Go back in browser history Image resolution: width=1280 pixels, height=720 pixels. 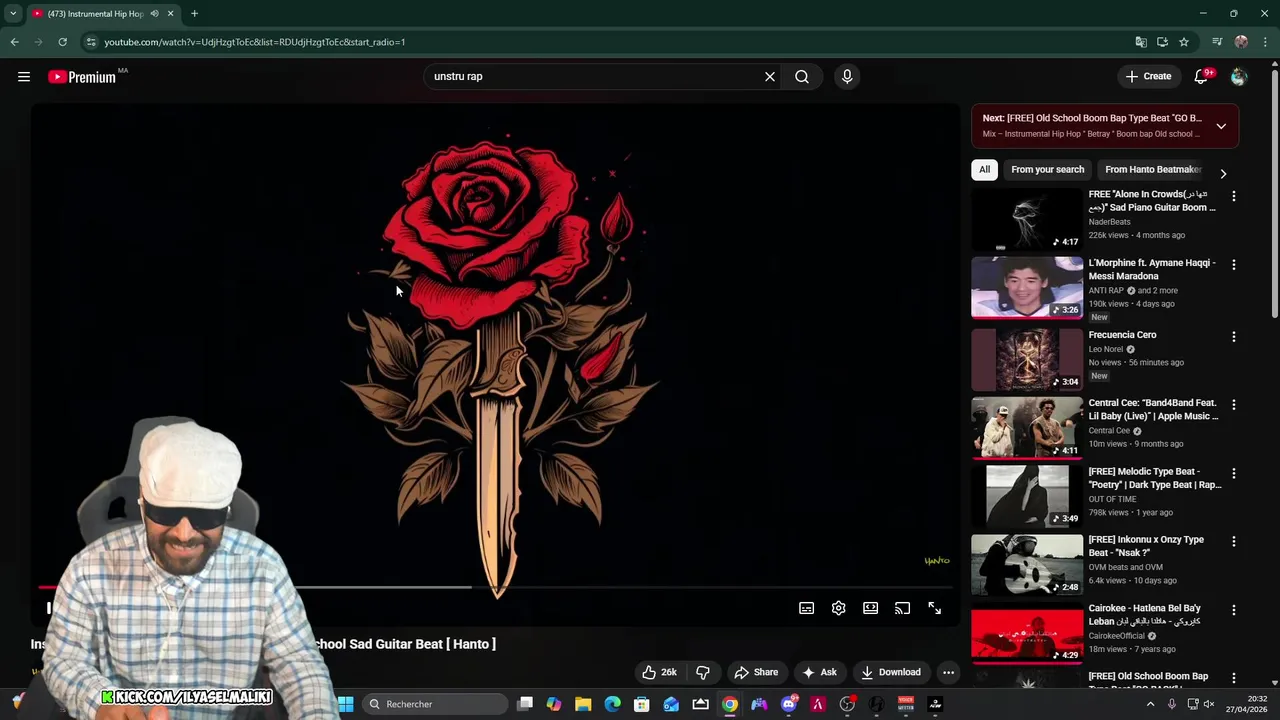tap(14, 42)
